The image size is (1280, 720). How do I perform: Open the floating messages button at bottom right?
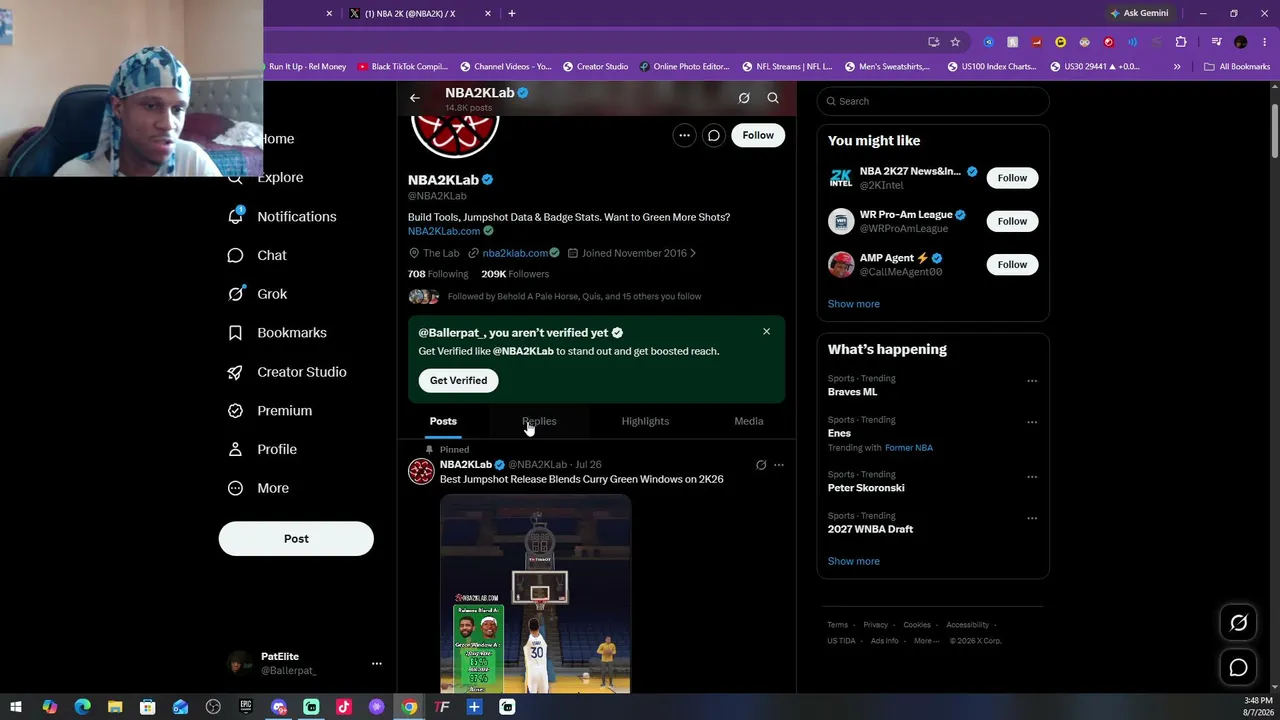tap(1238, 667)
